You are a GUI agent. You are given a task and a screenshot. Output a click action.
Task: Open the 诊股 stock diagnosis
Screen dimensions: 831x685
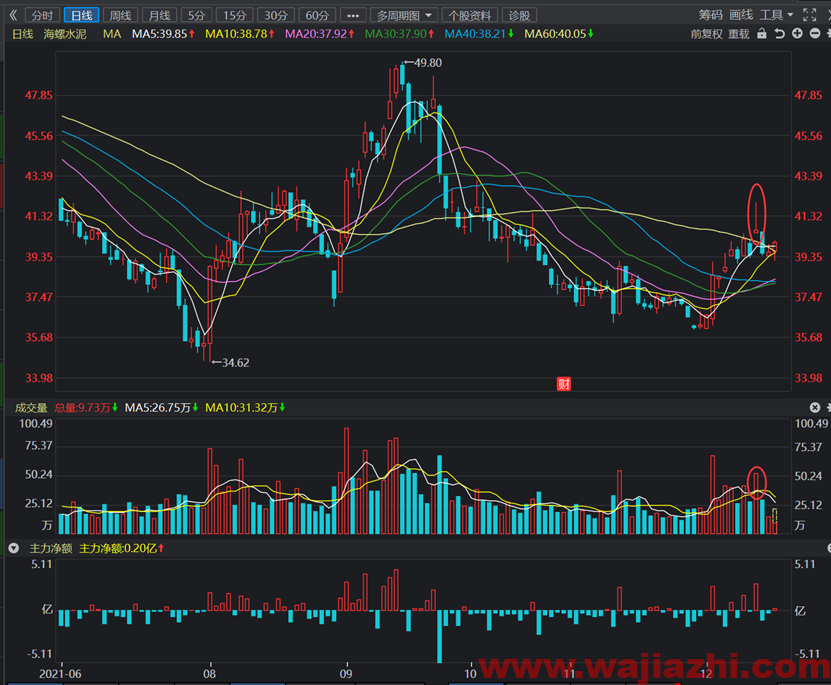click(519, 15)
